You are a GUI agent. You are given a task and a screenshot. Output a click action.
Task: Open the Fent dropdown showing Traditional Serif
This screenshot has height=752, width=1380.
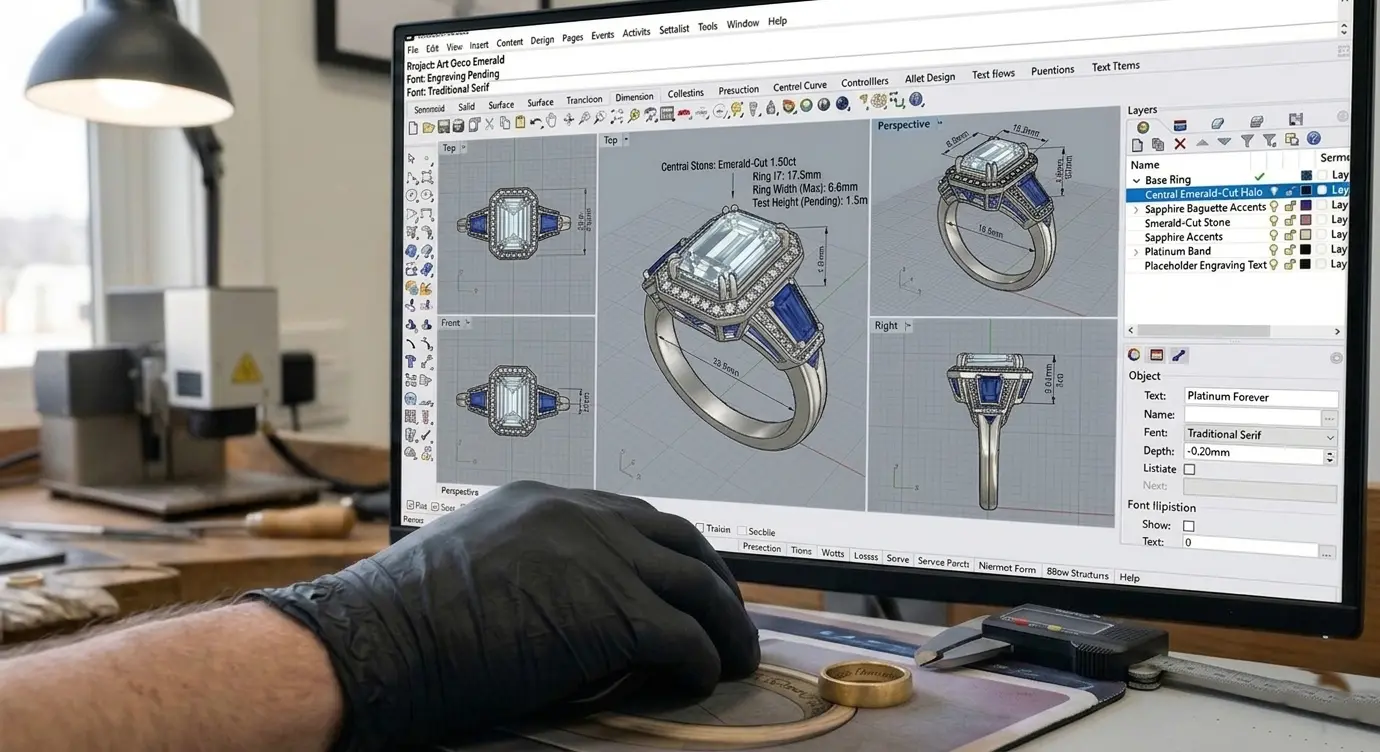[1261, 435]
